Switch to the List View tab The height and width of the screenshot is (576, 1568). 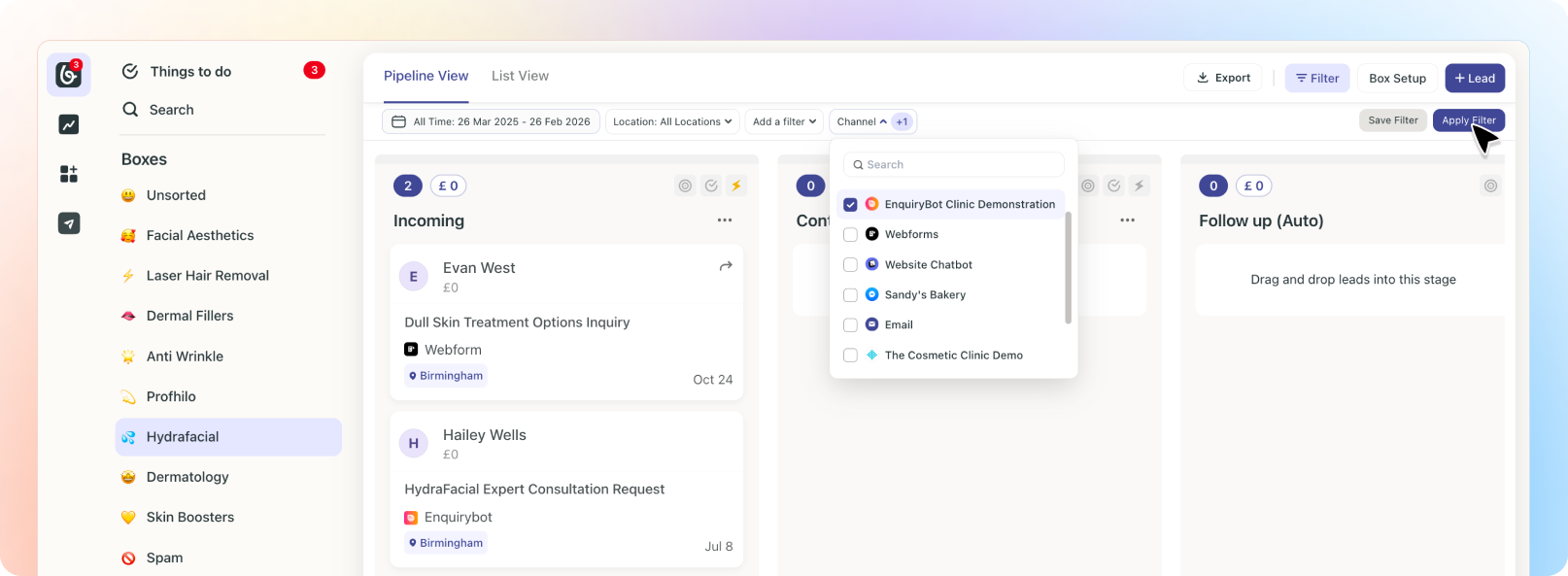(x=520, y=76)
